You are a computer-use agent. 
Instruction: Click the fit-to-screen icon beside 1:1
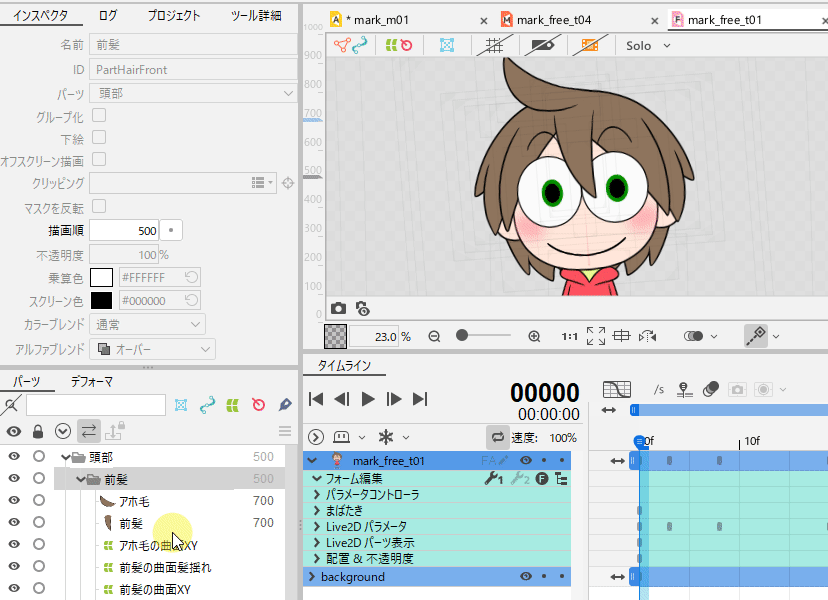tap(596, 337)
